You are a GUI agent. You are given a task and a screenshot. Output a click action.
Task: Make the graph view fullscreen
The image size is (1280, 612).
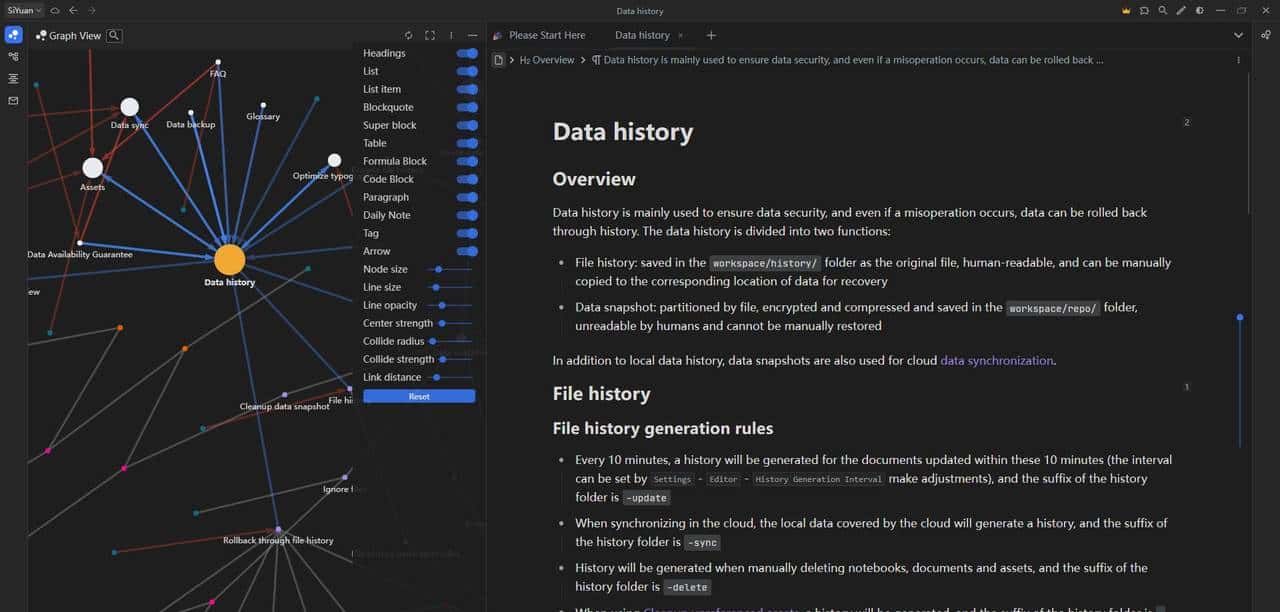pyautogui.click(x=430, y=35)
